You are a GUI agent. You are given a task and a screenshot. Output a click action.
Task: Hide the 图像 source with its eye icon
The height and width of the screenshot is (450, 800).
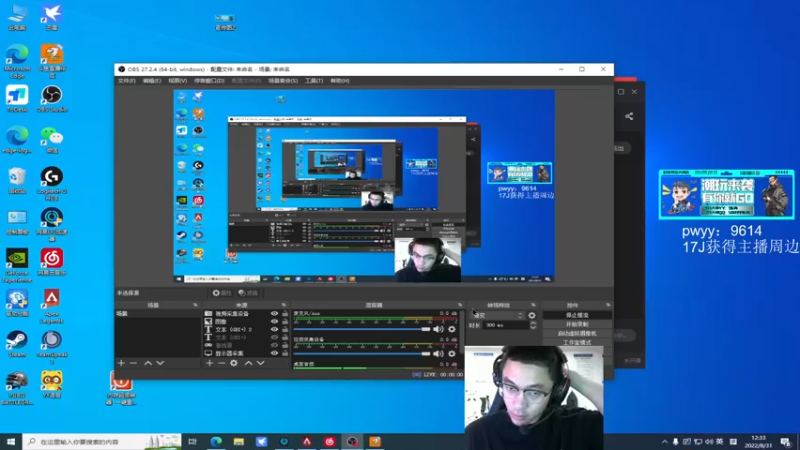[274, 321]
